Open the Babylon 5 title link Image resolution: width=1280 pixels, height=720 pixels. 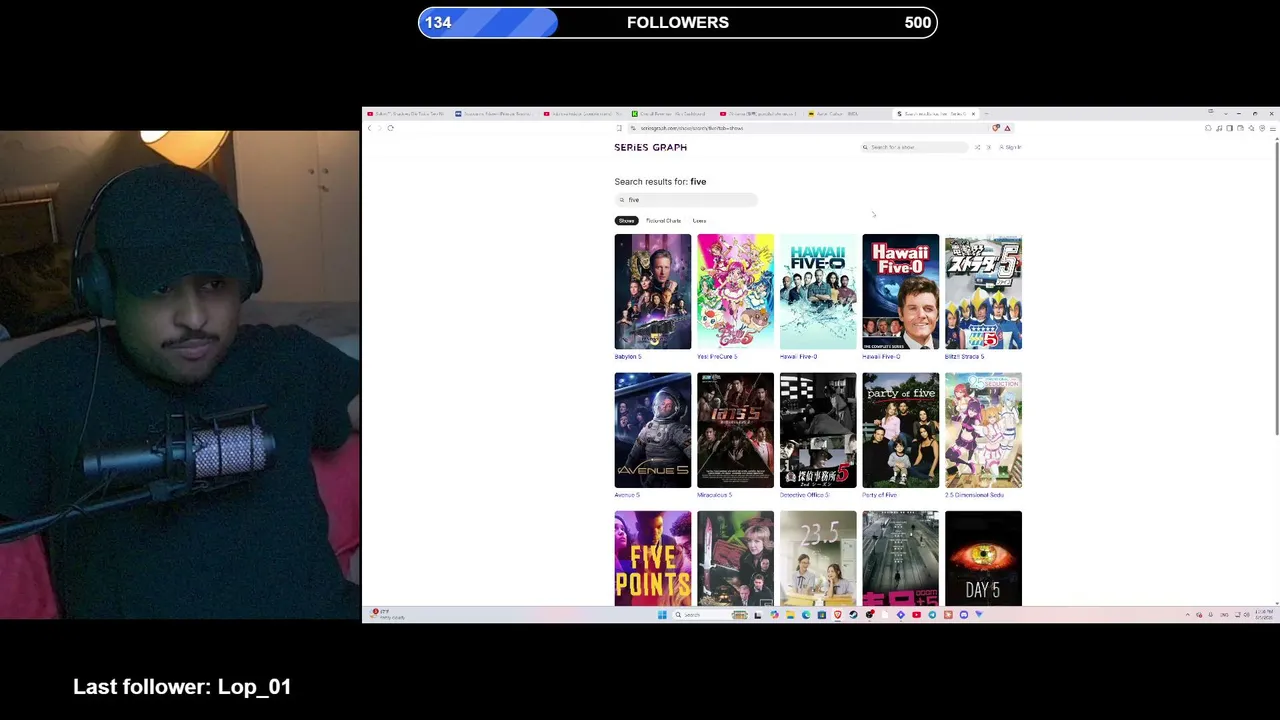click(x=627, y=357)
